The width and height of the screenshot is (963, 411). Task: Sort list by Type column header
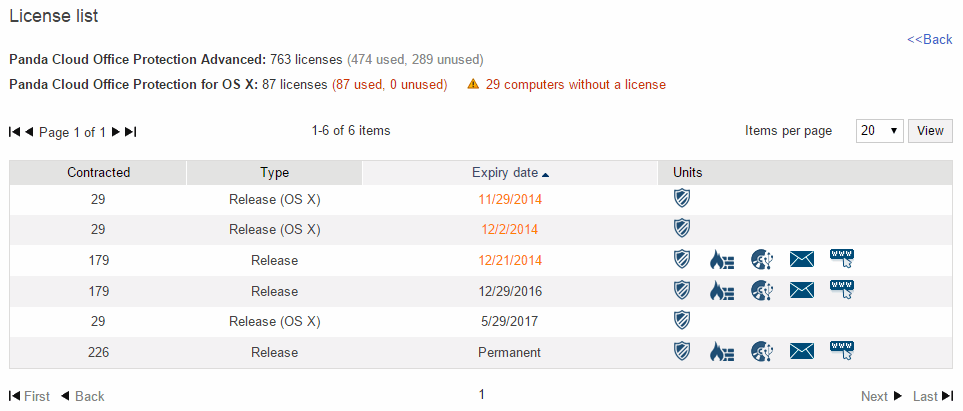tap(274, 173)
